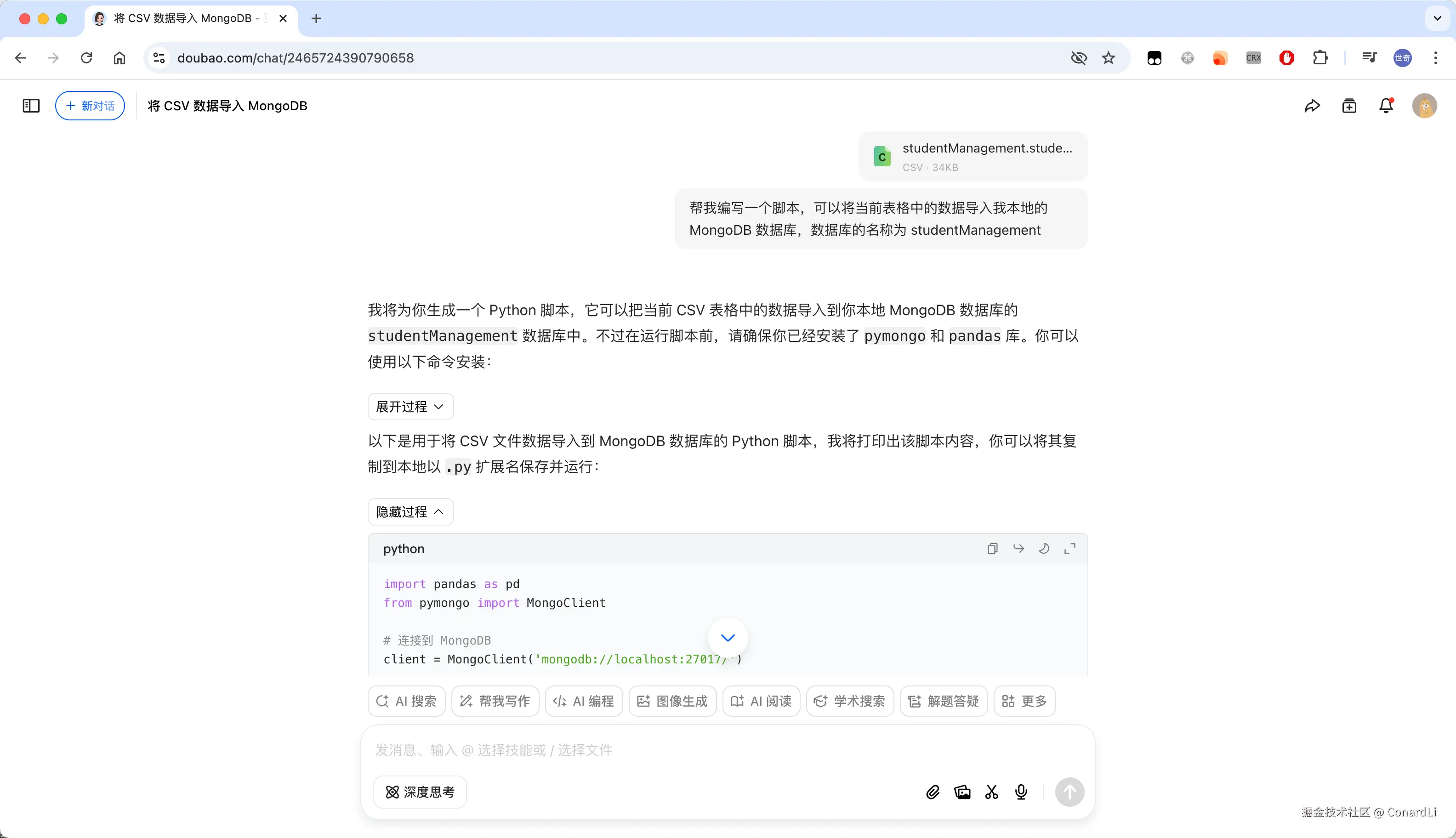Click the microphone voice input icon

pos(1021,792)
